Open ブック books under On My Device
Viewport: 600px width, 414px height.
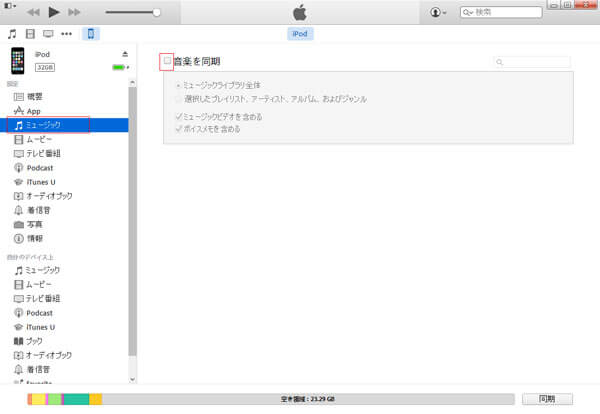tap(28, 341)
